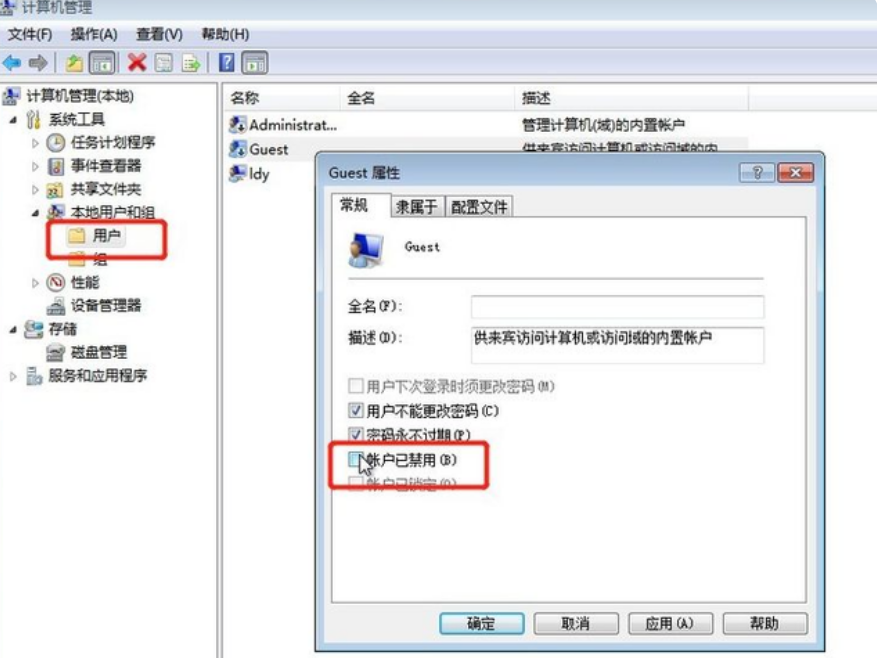Expand the 任务计划程序 tree node
This screenshot has width=877, height=658.
[35, 143]
